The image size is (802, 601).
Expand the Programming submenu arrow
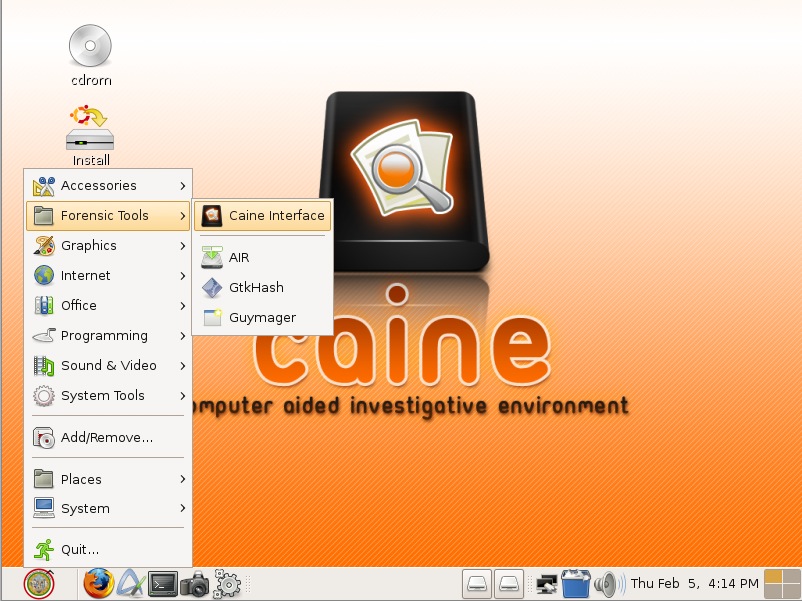pyautogui.click(x=183, y=336)
